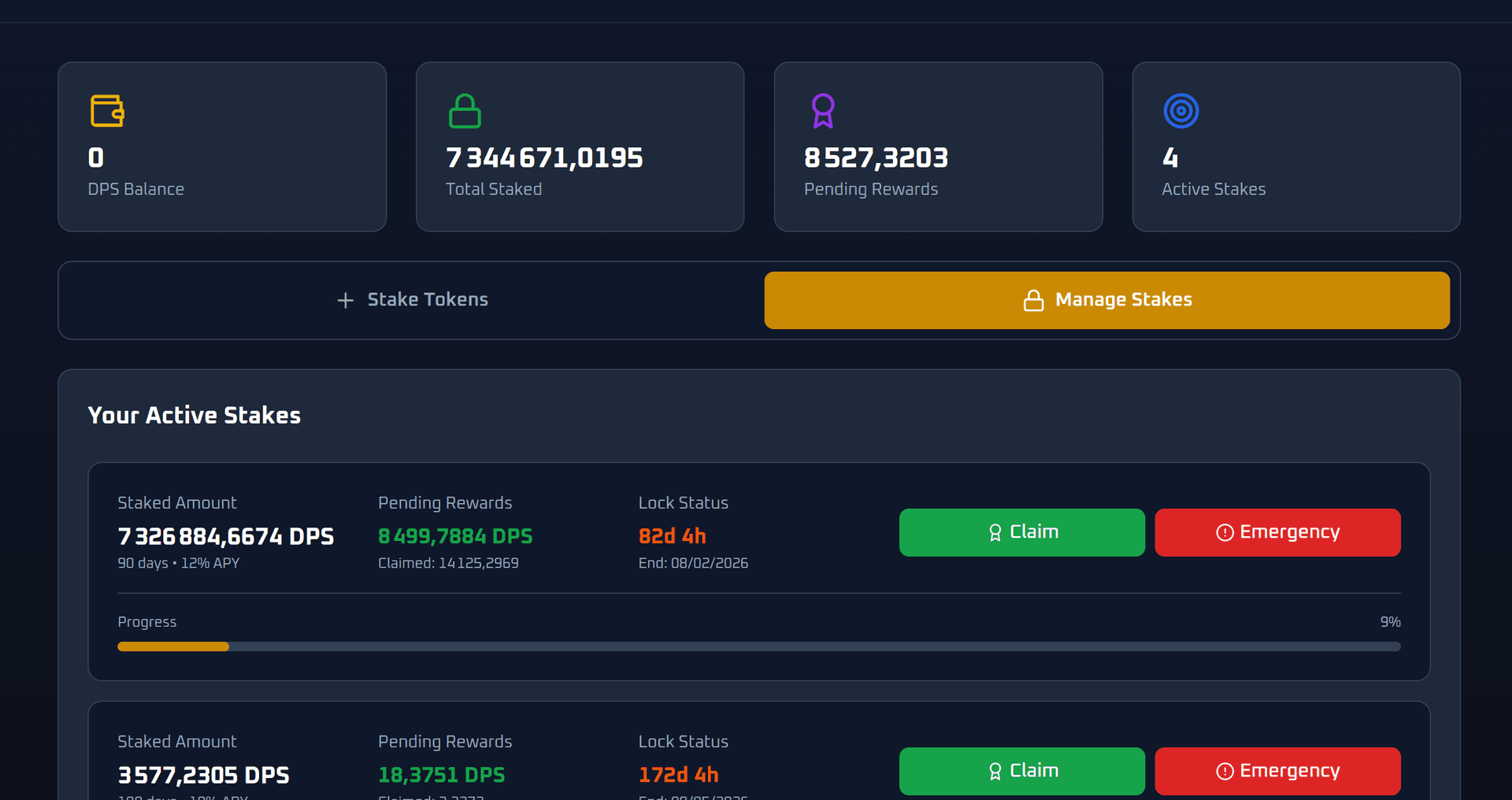
Task: Click the ribbon icon on the 90-day stake Claim button
Action: pyautogui.click(x=995, y=533)
